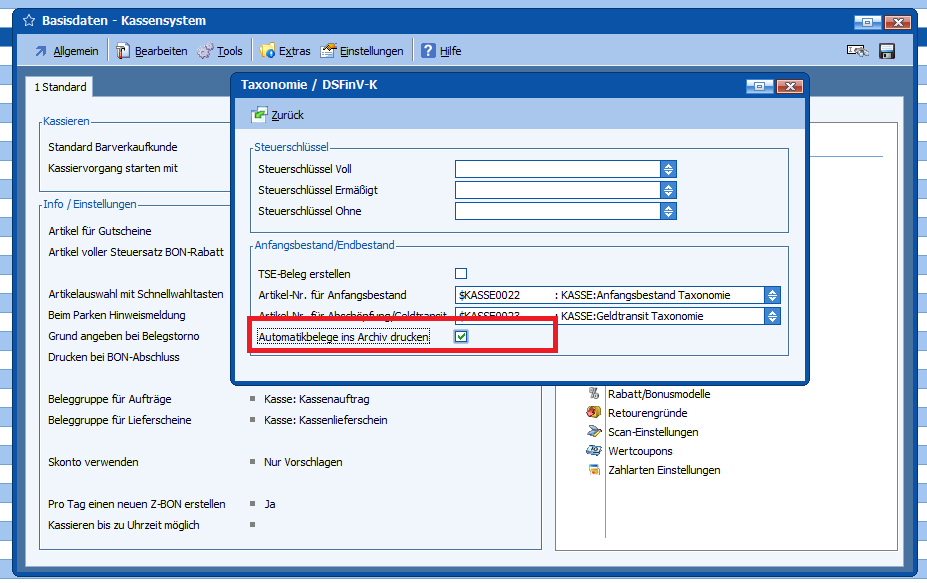Screen dimensions: 927x583
Task: Click the Zurück button
Action: pyautogui.click(x=279, y=115)
